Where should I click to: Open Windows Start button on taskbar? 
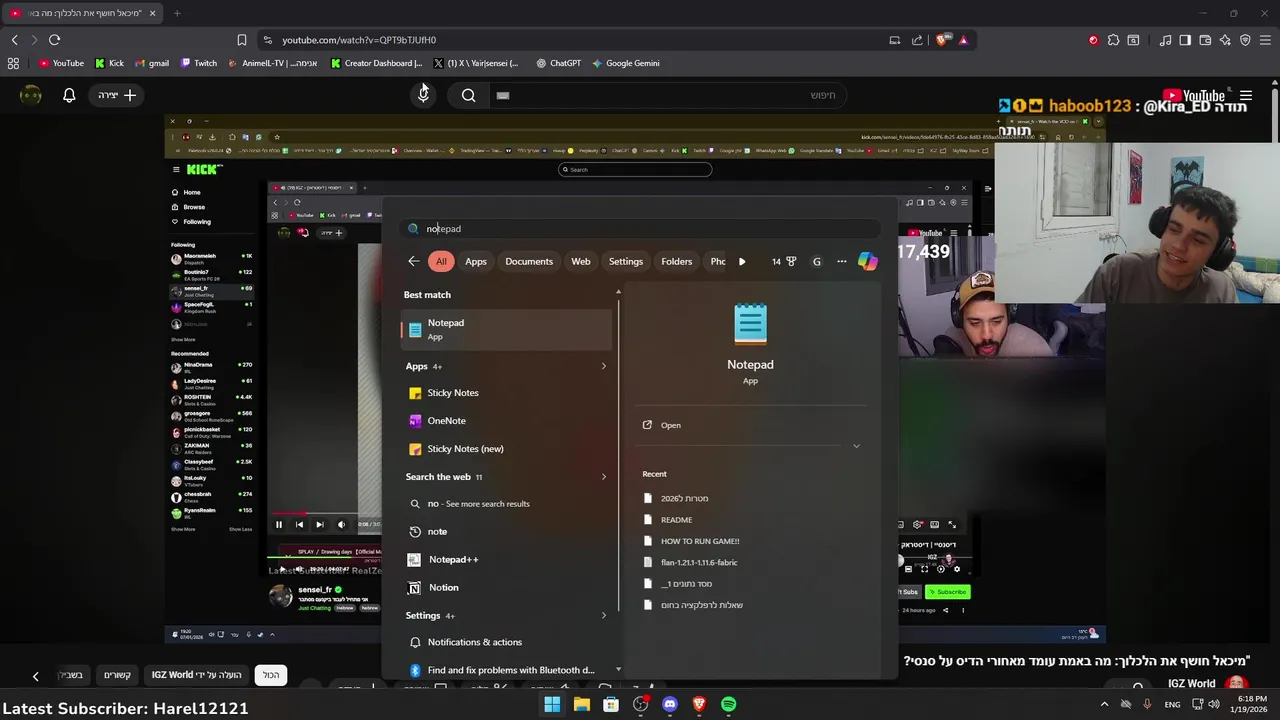tap(552, 704)
